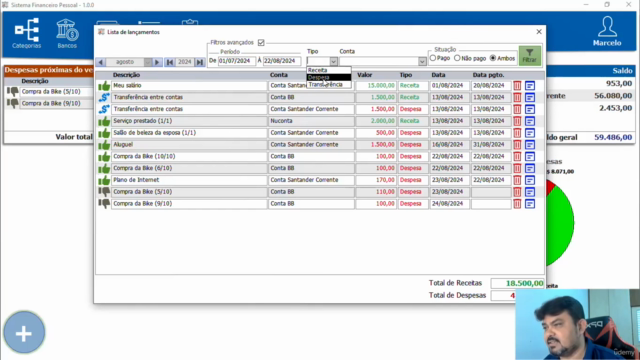Viewport: 640px width, 360px height.
Task: Select Salão de beleza da esposa (1/1) cell
Action: pyautogui.click(x=189, y=133)
